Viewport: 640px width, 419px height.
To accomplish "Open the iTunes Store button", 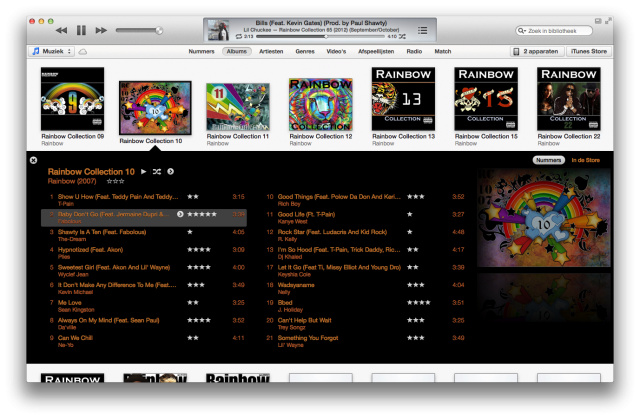I will click(x=589, y=51).
